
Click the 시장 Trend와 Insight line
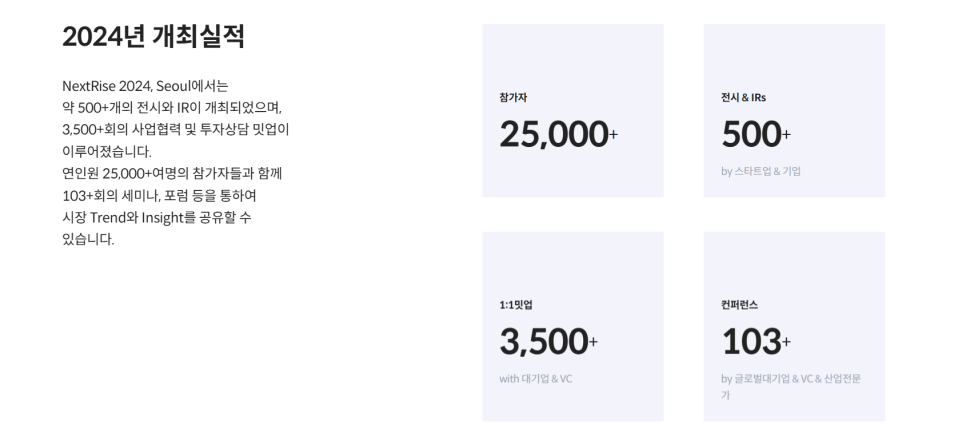(157, 218)
